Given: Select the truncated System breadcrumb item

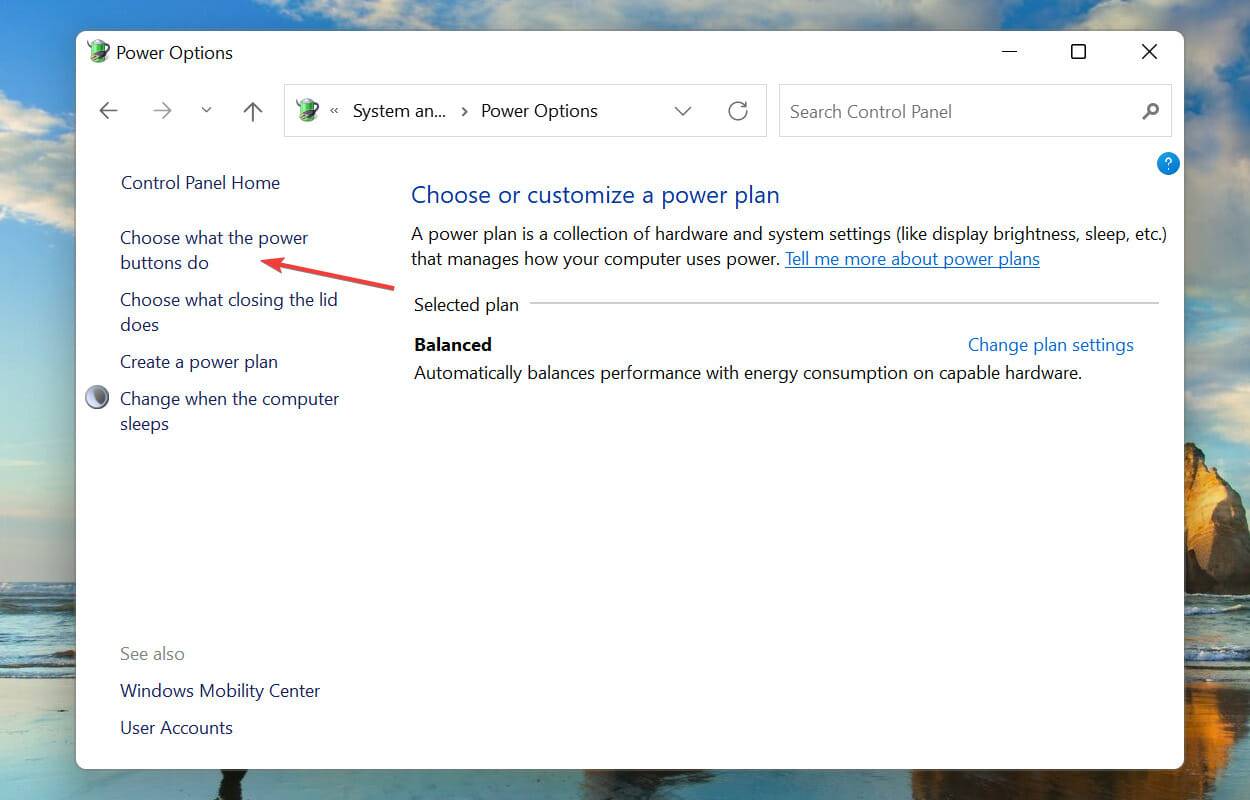Looking at the screenshot, I should 399,110.
